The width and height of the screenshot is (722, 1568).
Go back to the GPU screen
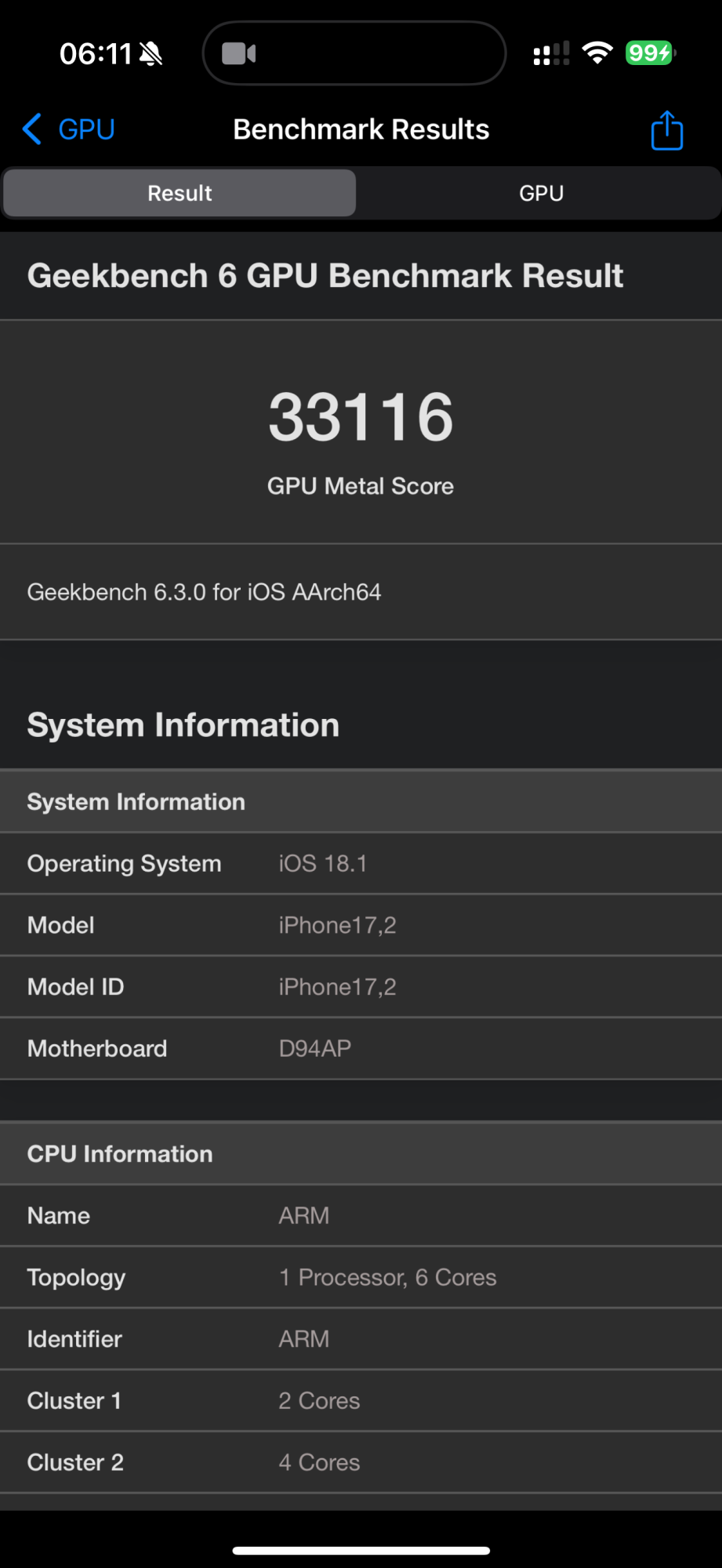point(69,129)
